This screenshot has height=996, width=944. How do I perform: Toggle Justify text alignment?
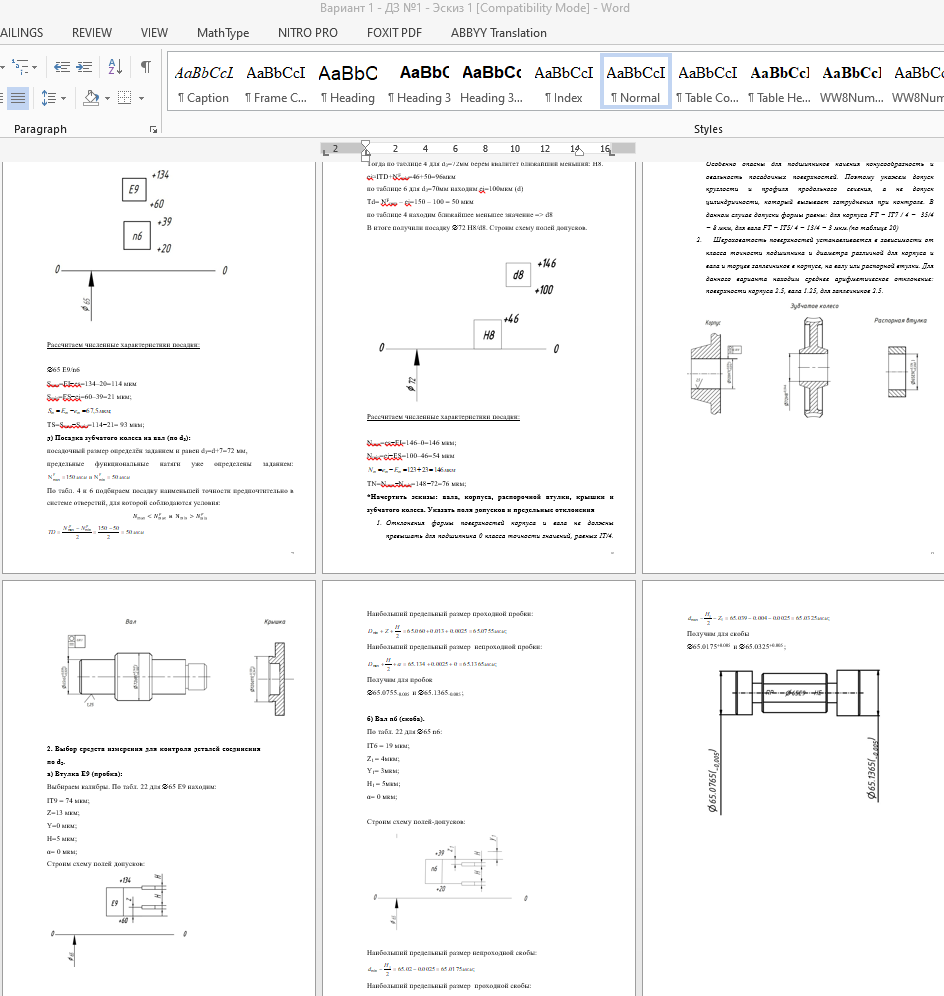coord(18,98)
